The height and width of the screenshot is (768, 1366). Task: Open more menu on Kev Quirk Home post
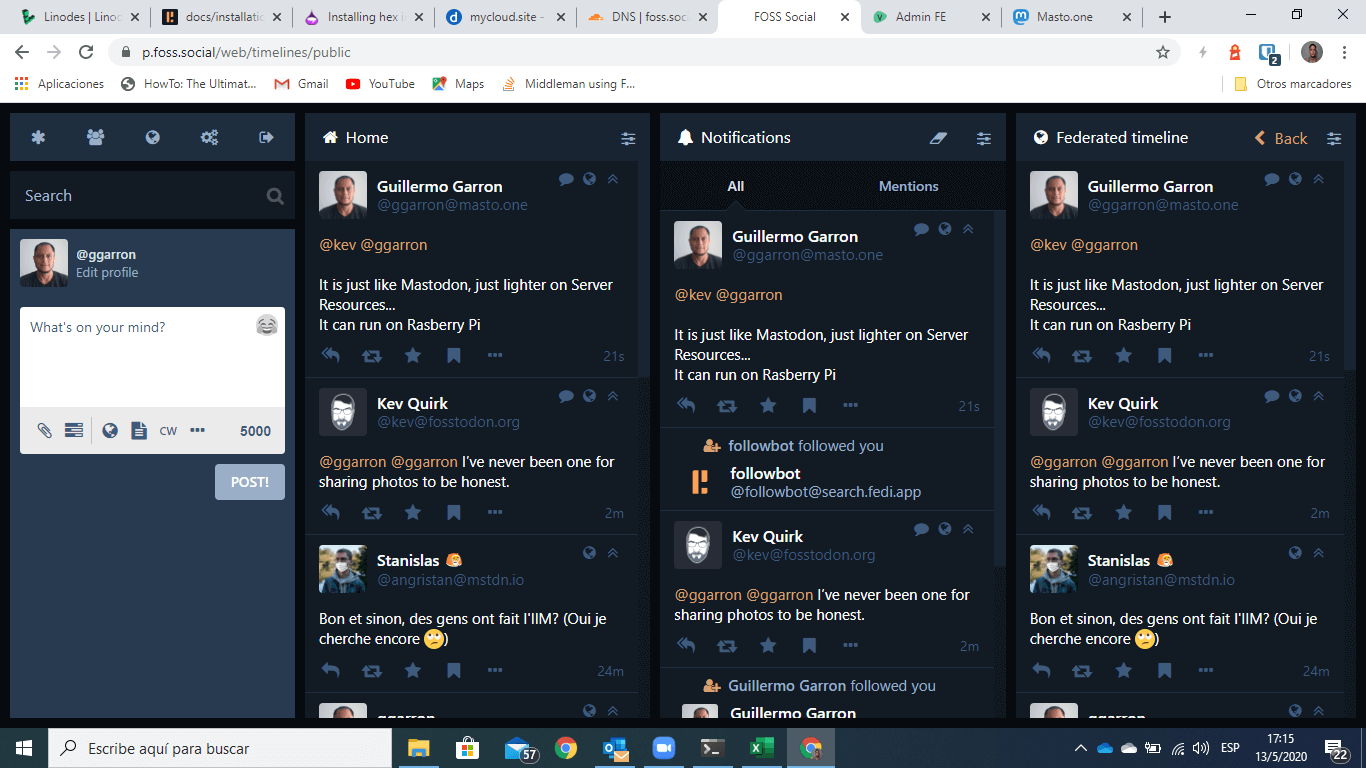tap(495, 512)
